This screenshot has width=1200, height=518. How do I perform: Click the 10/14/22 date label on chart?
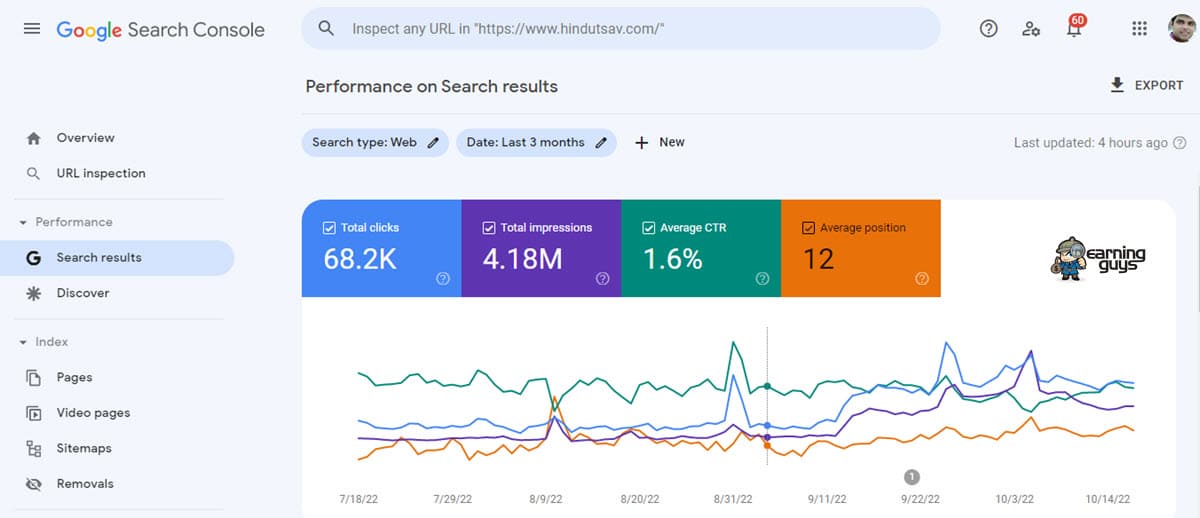(x=1106, y=498)
